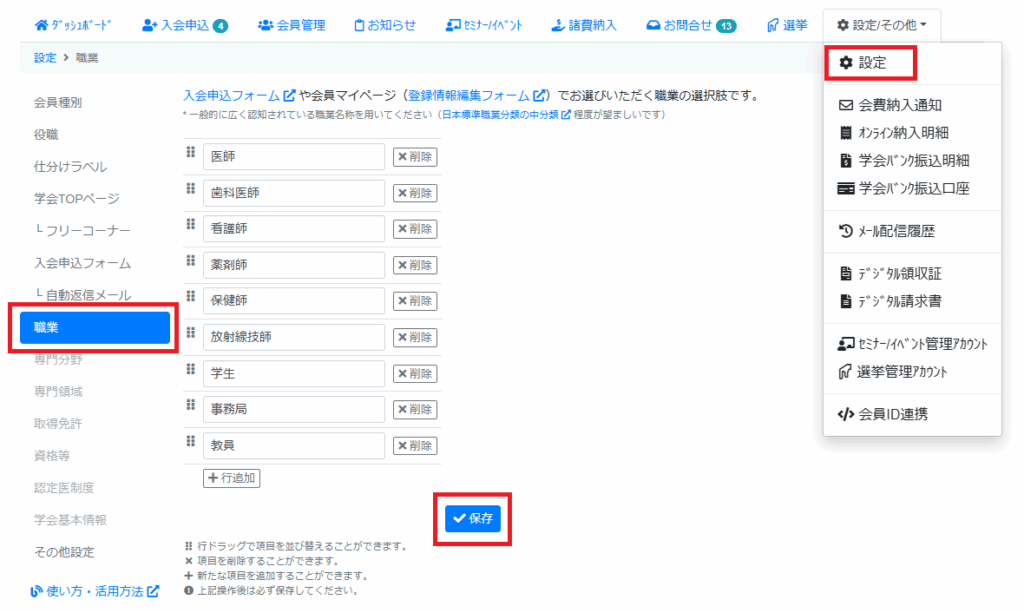This screenshot has height=613, width=1024.
Task: Open 学会バンク振込口座 card icon item
Action: (845, 188)
